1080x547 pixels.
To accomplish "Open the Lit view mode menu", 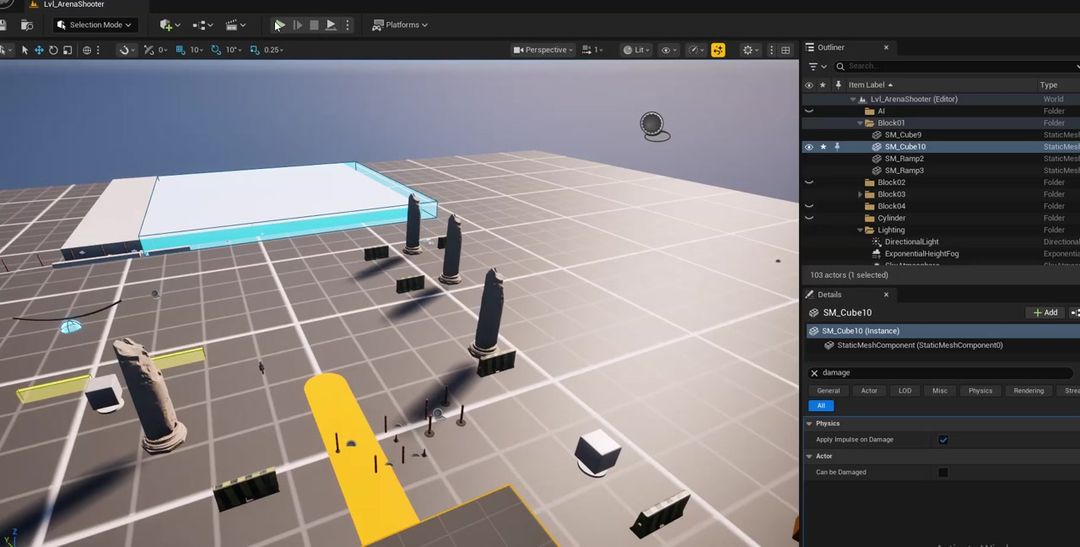I will tap(636, 50).
